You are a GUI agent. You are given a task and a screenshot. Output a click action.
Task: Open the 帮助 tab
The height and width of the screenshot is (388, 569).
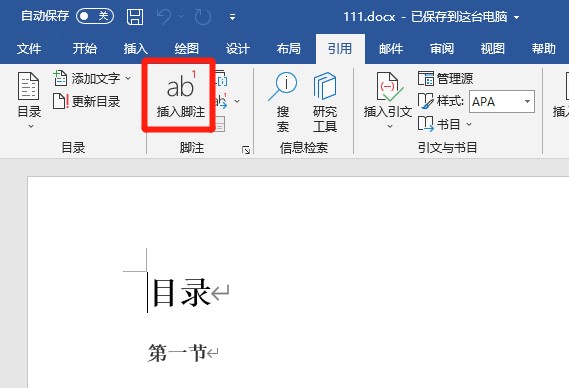[x=544, y=48]
